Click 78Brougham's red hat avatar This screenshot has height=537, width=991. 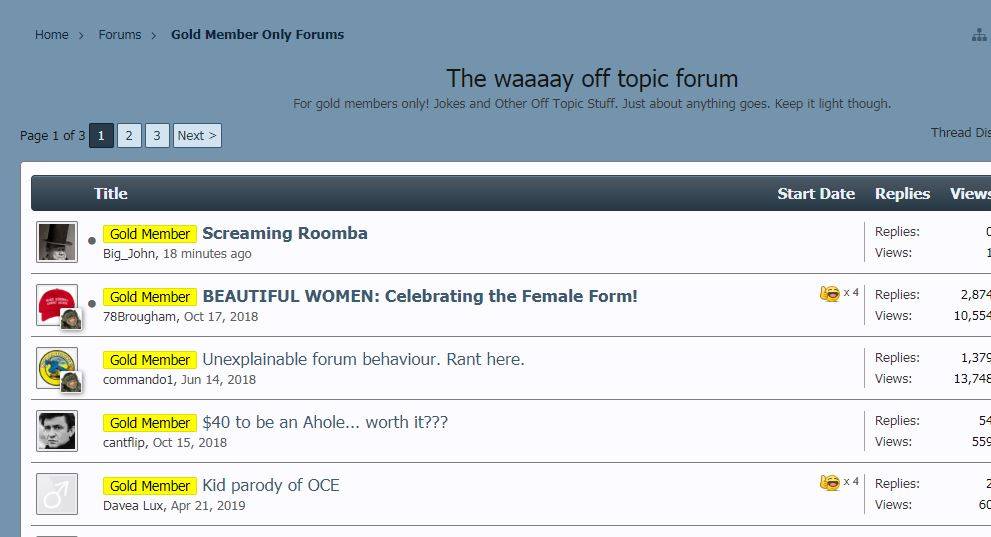point(55,303)
